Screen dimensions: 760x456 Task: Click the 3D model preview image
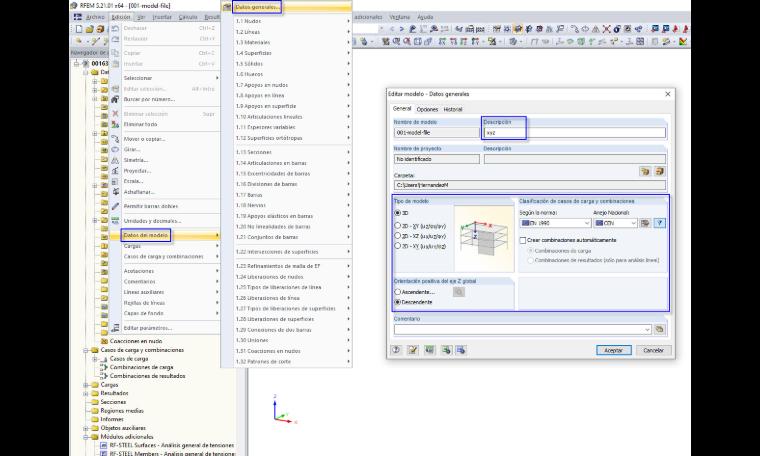[x=484, y=238]
